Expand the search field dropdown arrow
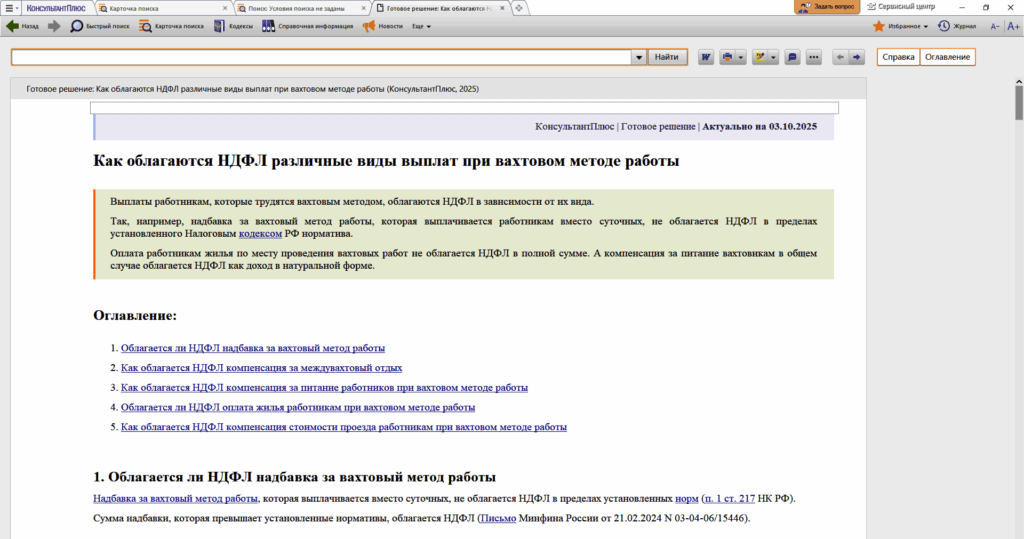Screen dimensions: 1024x539 638,57
